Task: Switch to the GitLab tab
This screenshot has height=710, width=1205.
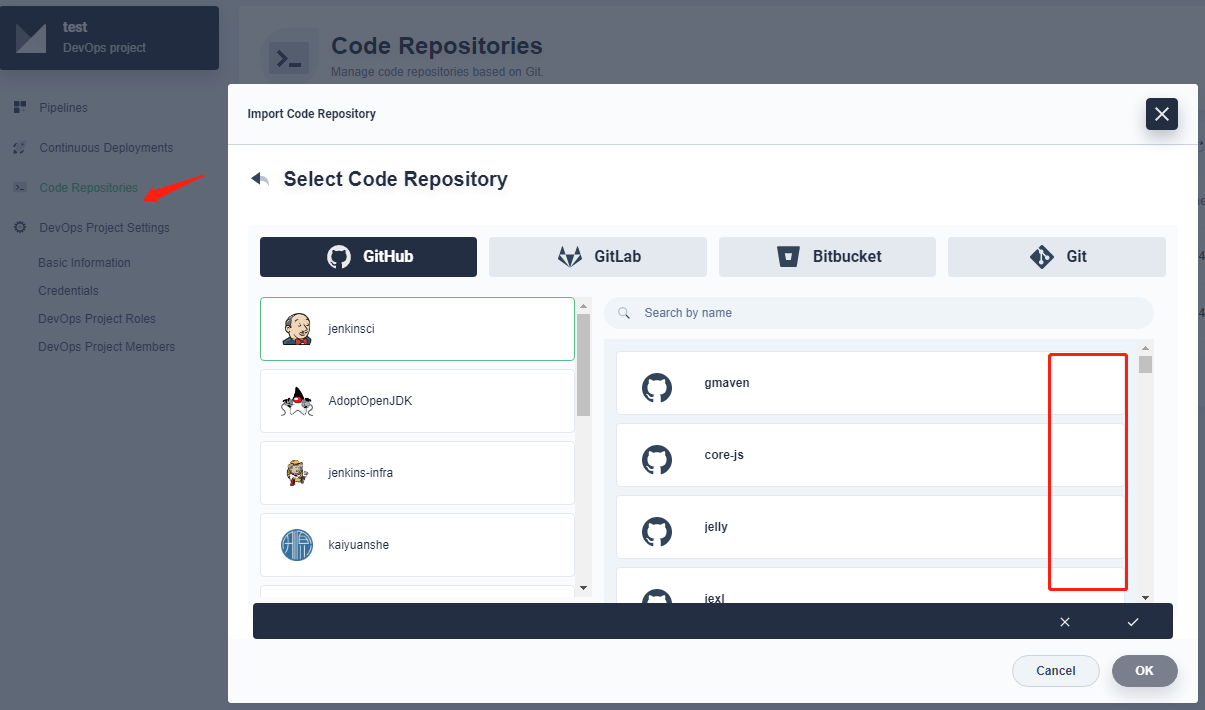Action: click(x=598, y=257)
